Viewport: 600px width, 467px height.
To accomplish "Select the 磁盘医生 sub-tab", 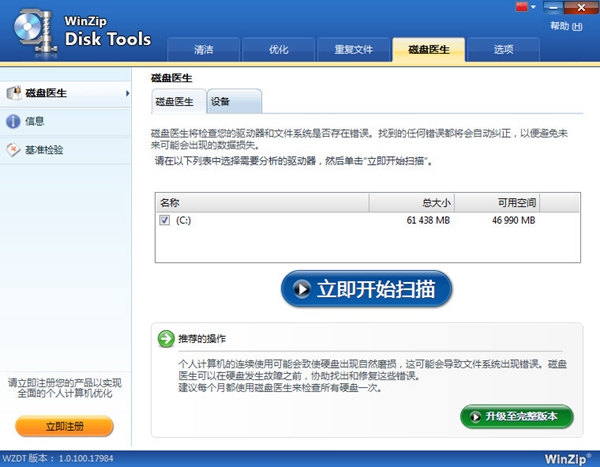I will click(x=179, y=101).
